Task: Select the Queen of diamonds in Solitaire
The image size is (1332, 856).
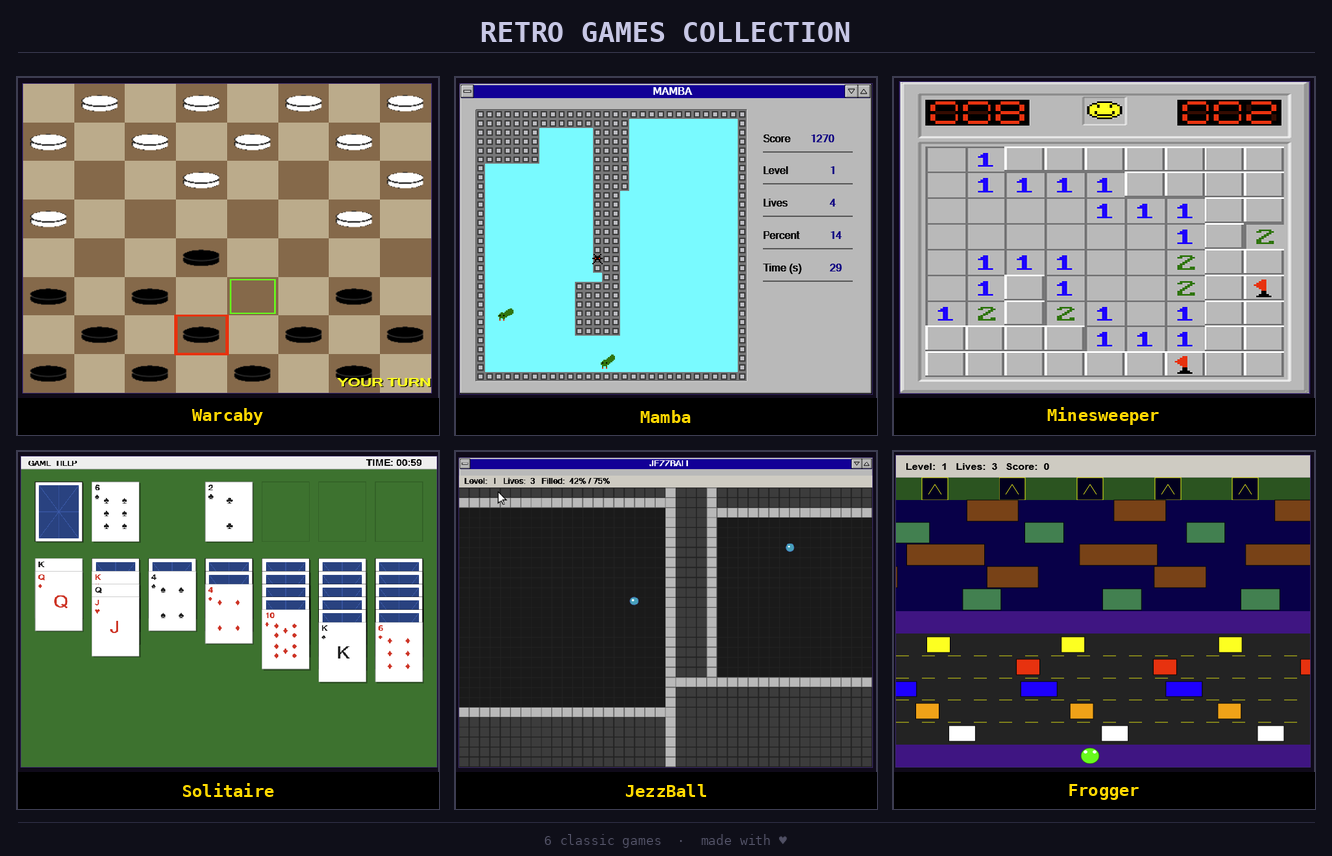Action: [x=59, y=601]
